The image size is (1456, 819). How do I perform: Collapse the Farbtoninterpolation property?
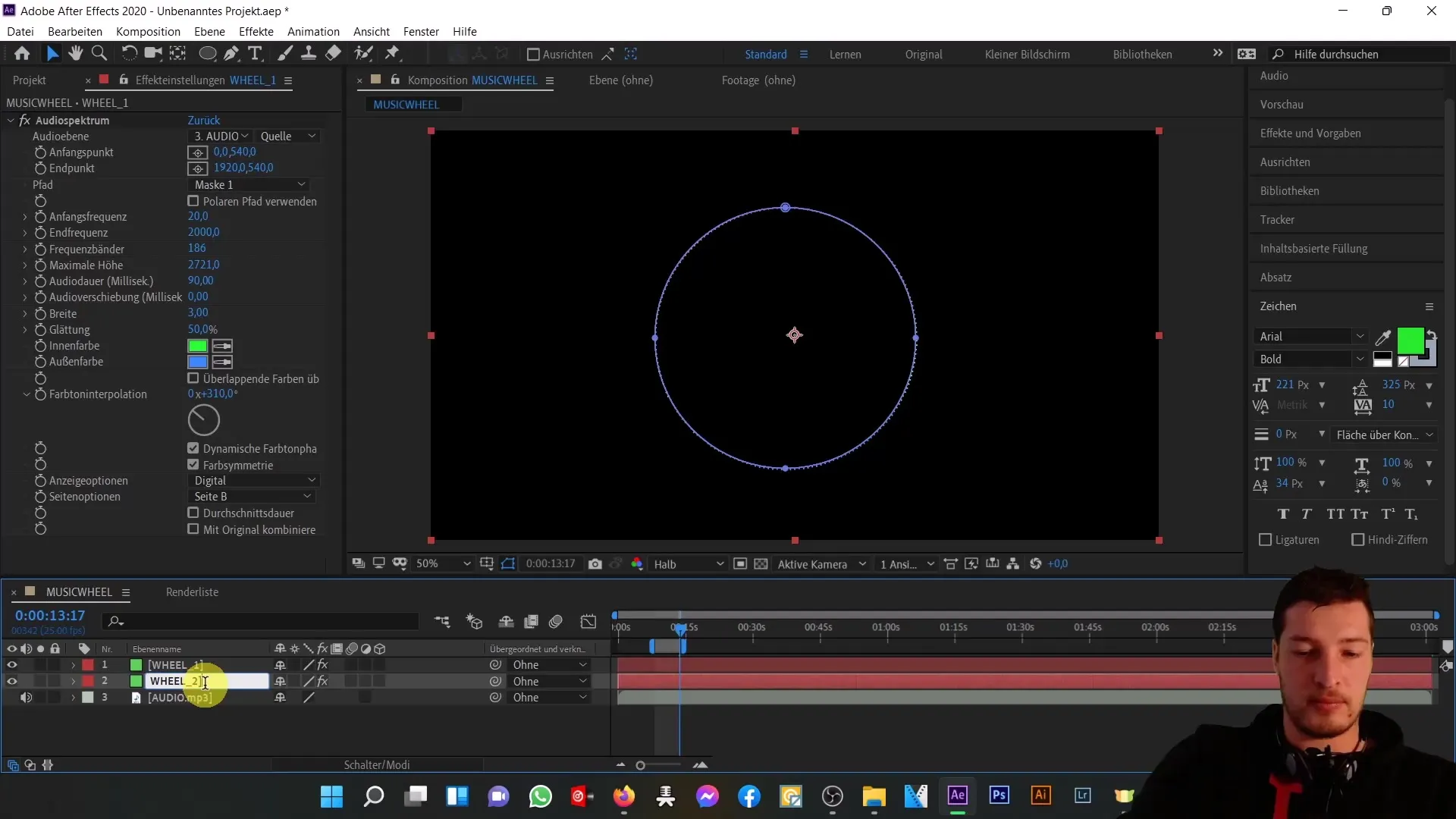(x=26, y=394)
